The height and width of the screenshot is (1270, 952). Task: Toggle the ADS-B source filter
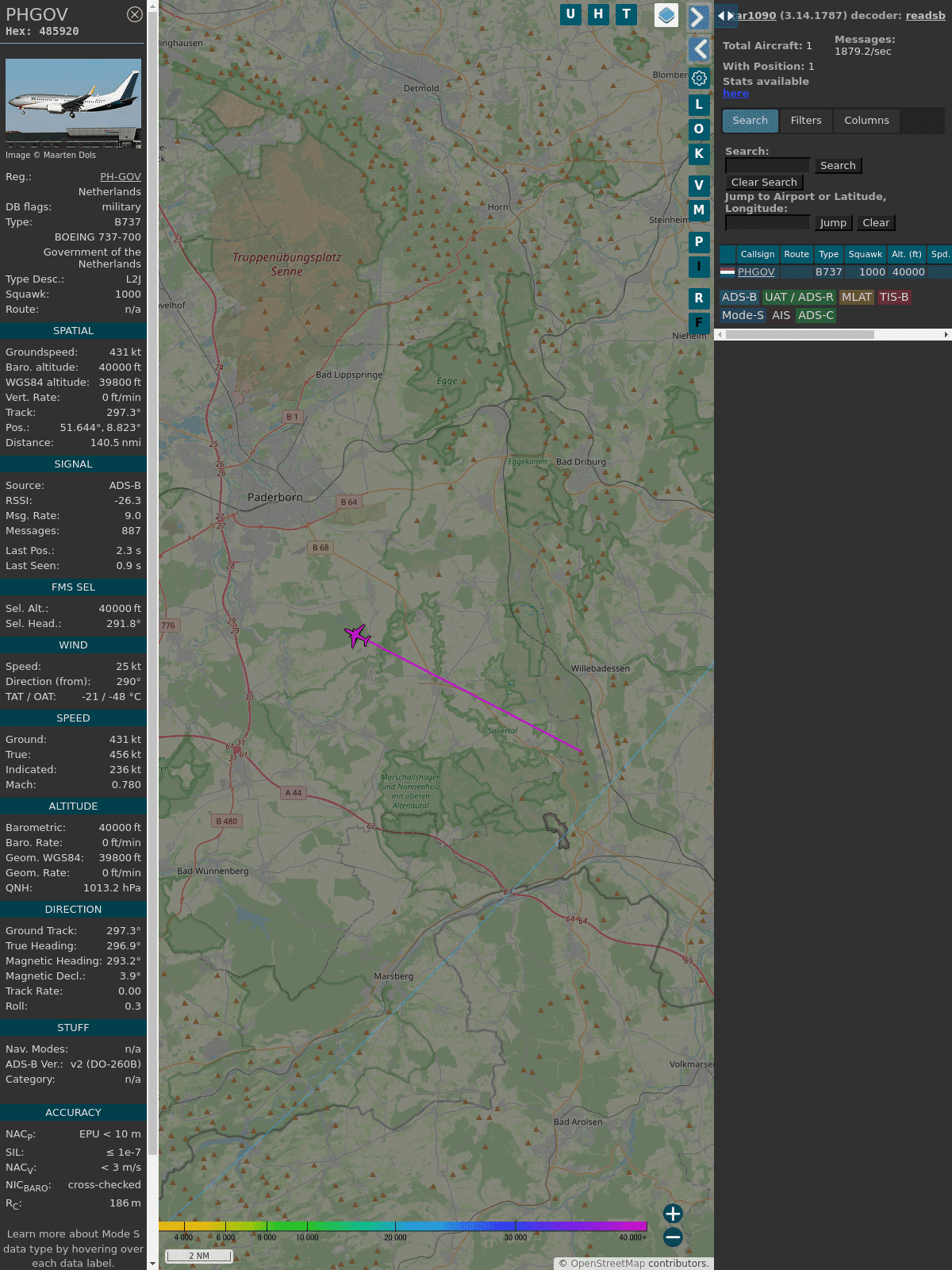[739, 297]
